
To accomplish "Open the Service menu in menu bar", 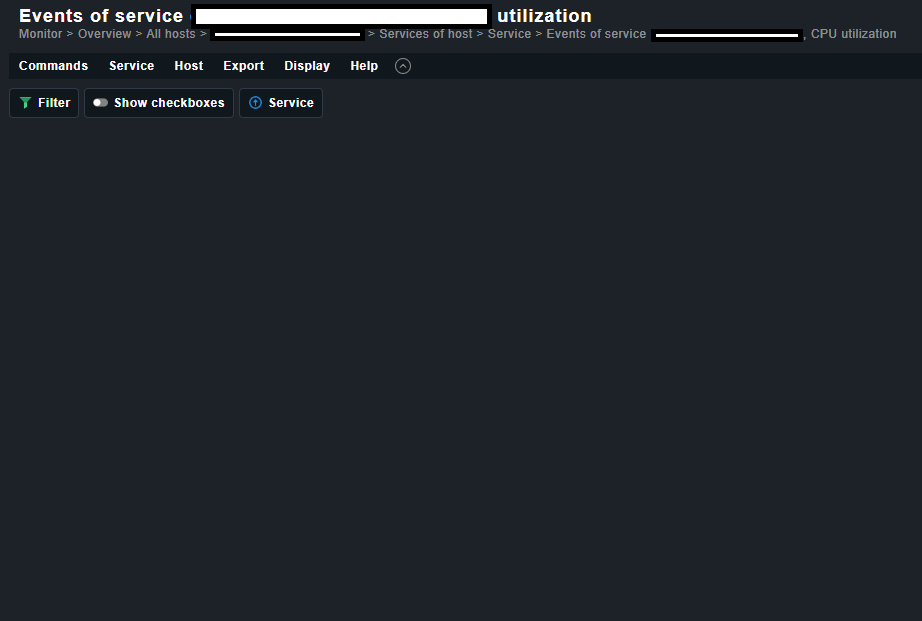I will [x=131, y=66].
